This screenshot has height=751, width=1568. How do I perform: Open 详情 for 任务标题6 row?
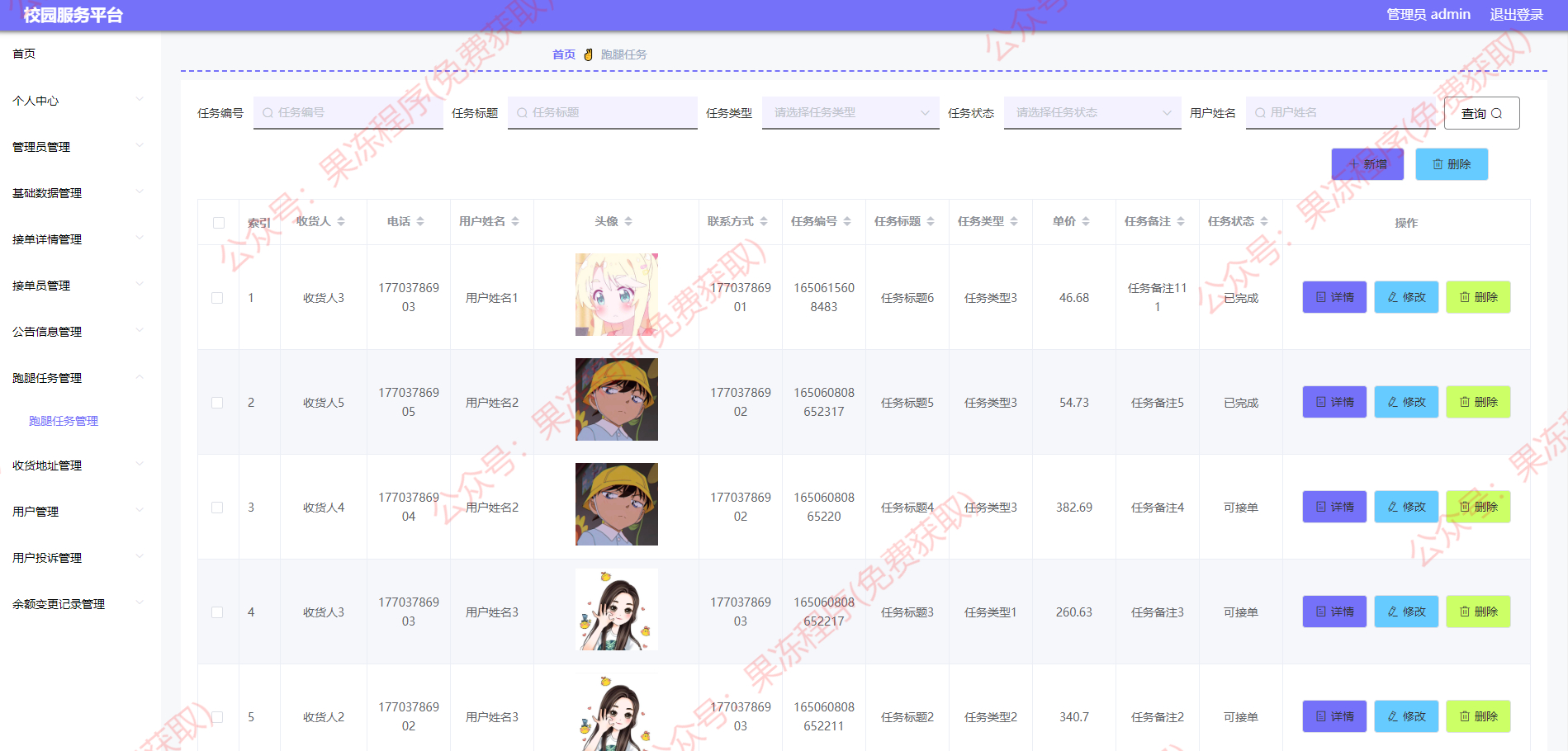(1334, 297)
